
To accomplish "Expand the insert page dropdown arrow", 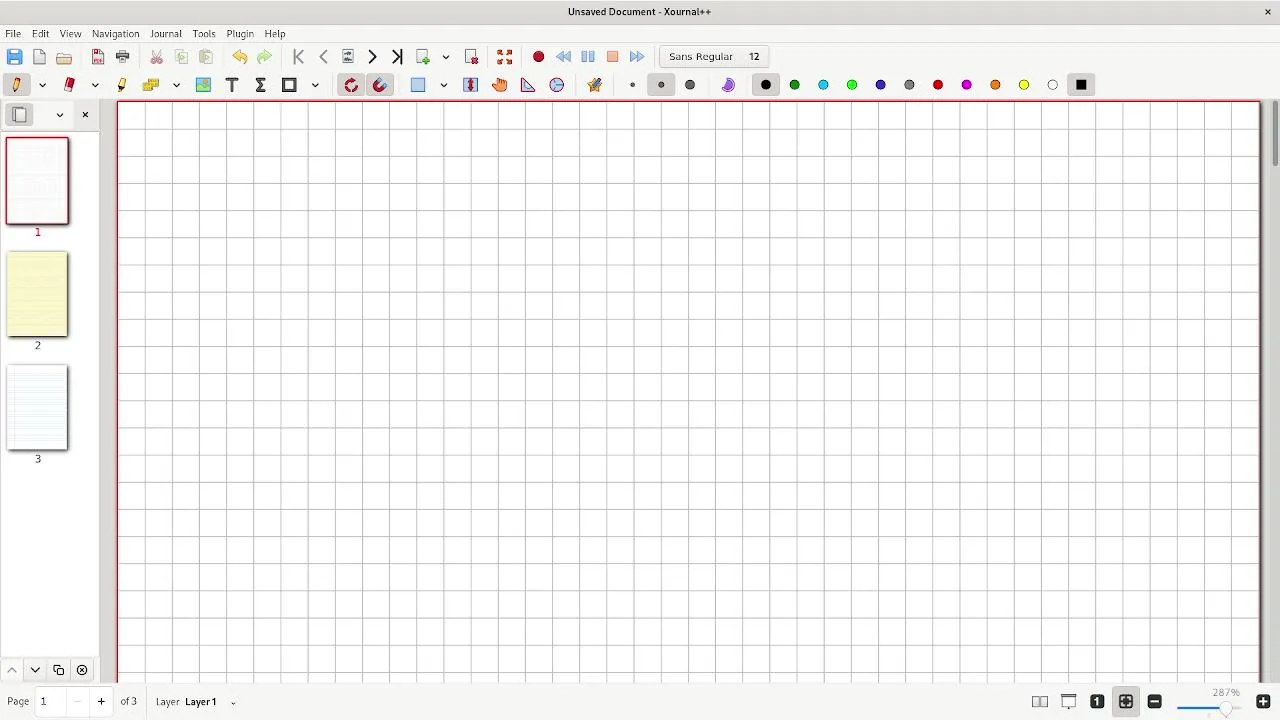I will [x=446, y=57].
